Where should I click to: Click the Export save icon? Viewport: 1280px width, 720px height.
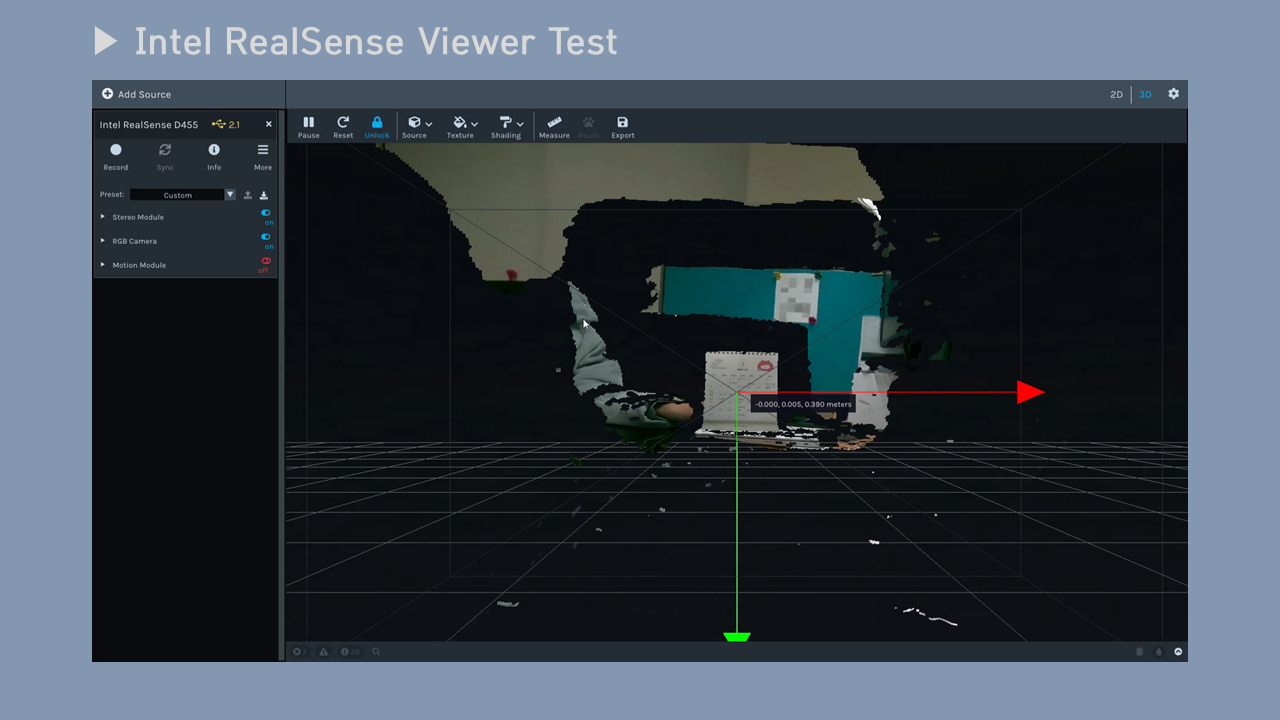click(622, 122)
